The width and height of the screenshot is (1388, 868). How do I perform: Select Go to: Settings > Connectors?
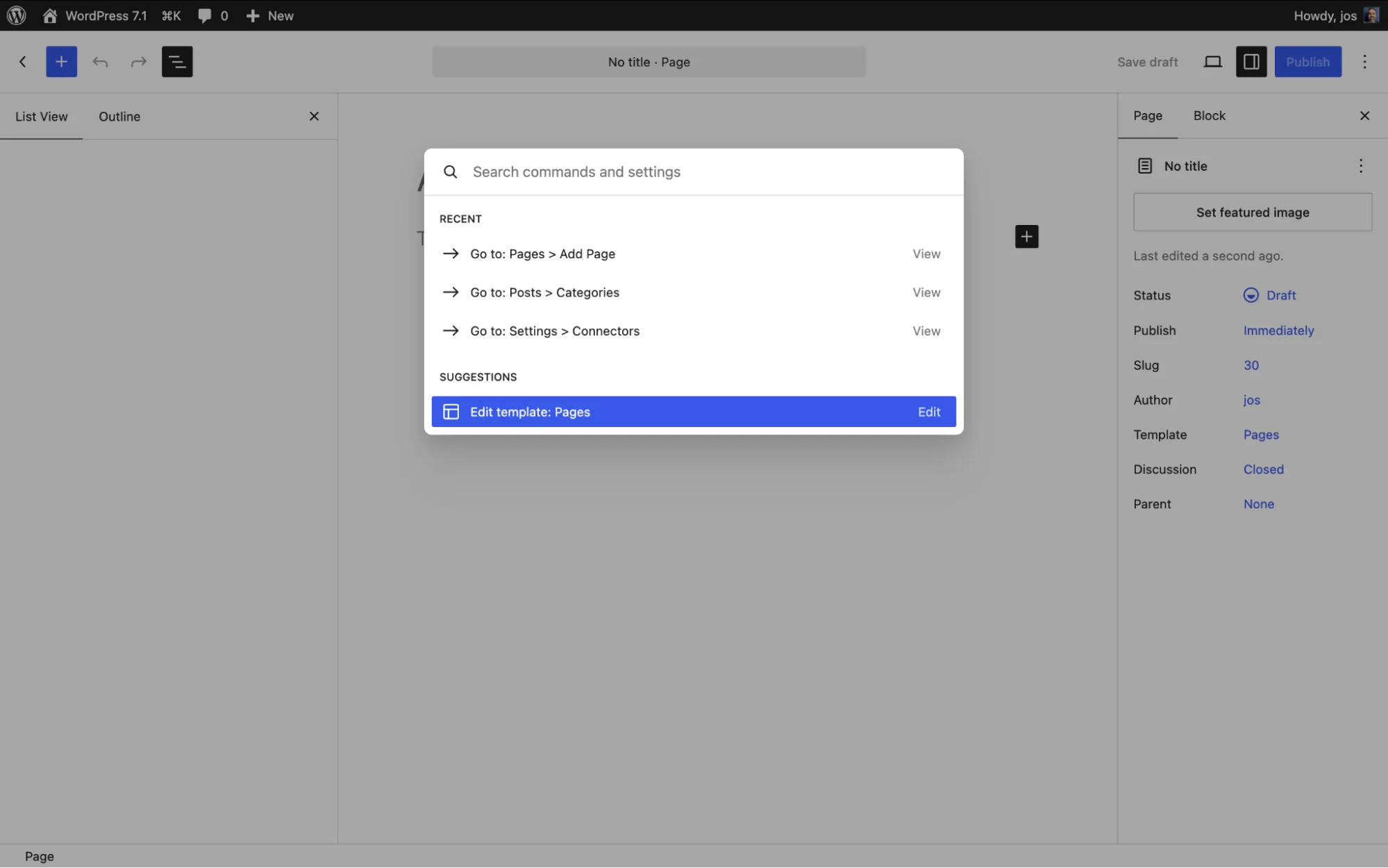(x=694, y=331)
